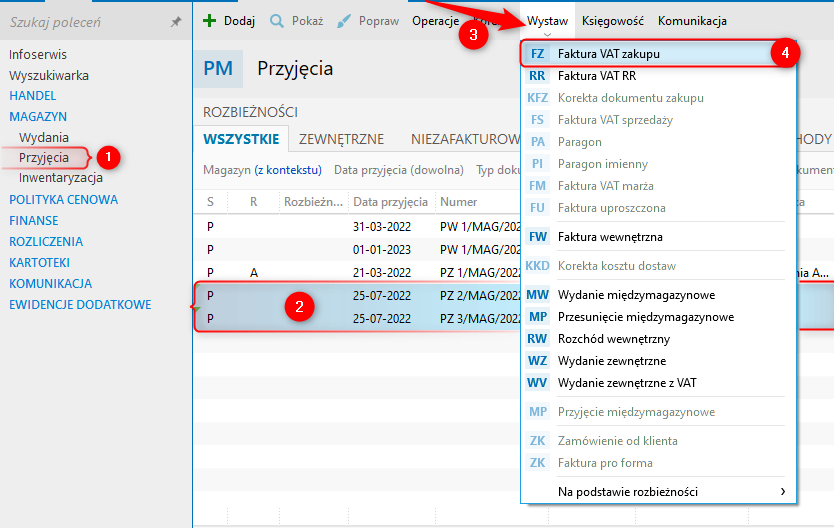Click the KKD Korekta kosztu icon
The width and height of the screenshot is (834, 528).
[x=537, y=266]
